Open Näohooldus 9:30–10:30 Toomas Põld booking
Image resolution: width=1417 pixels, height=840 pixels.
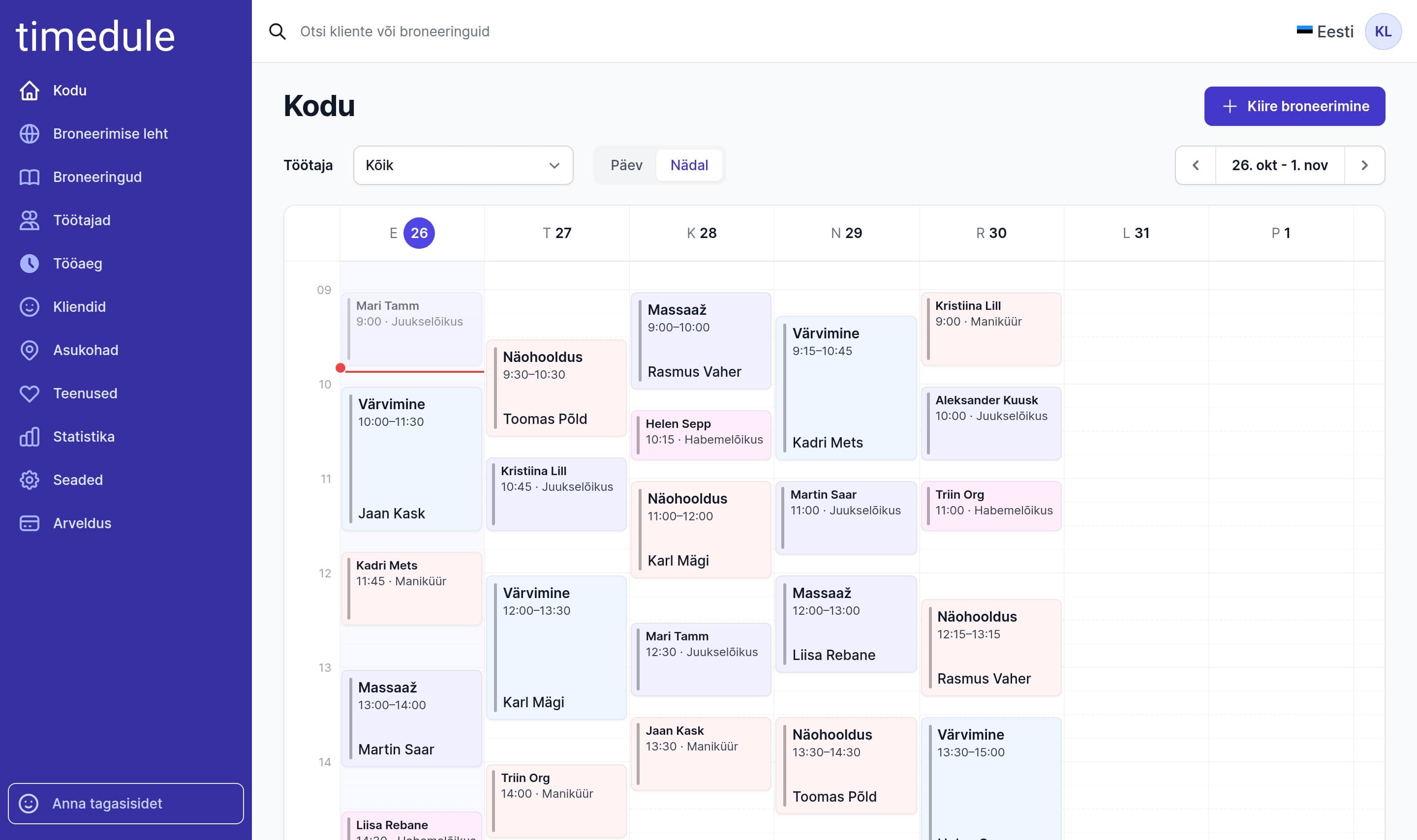tap(556, 388)
